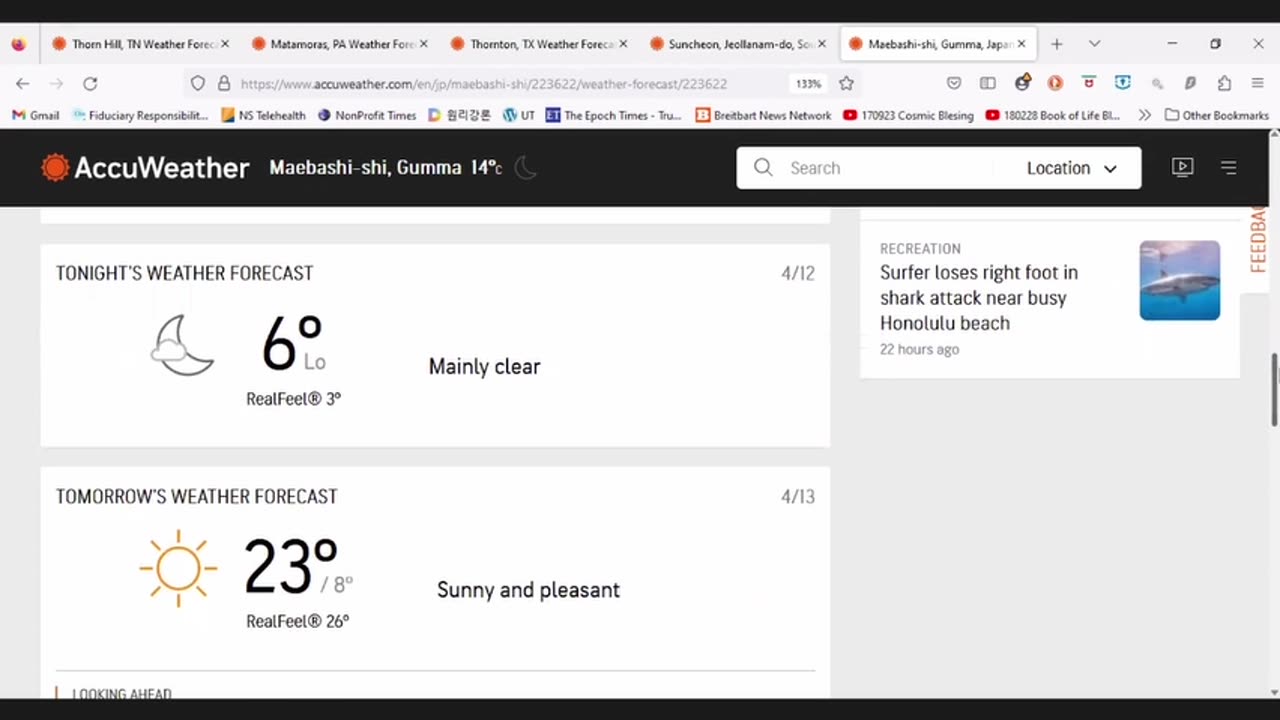Show more bookmarks via overflow chevron
The width and height of the screenshot is (1280, 720).
click(1144, 115)
